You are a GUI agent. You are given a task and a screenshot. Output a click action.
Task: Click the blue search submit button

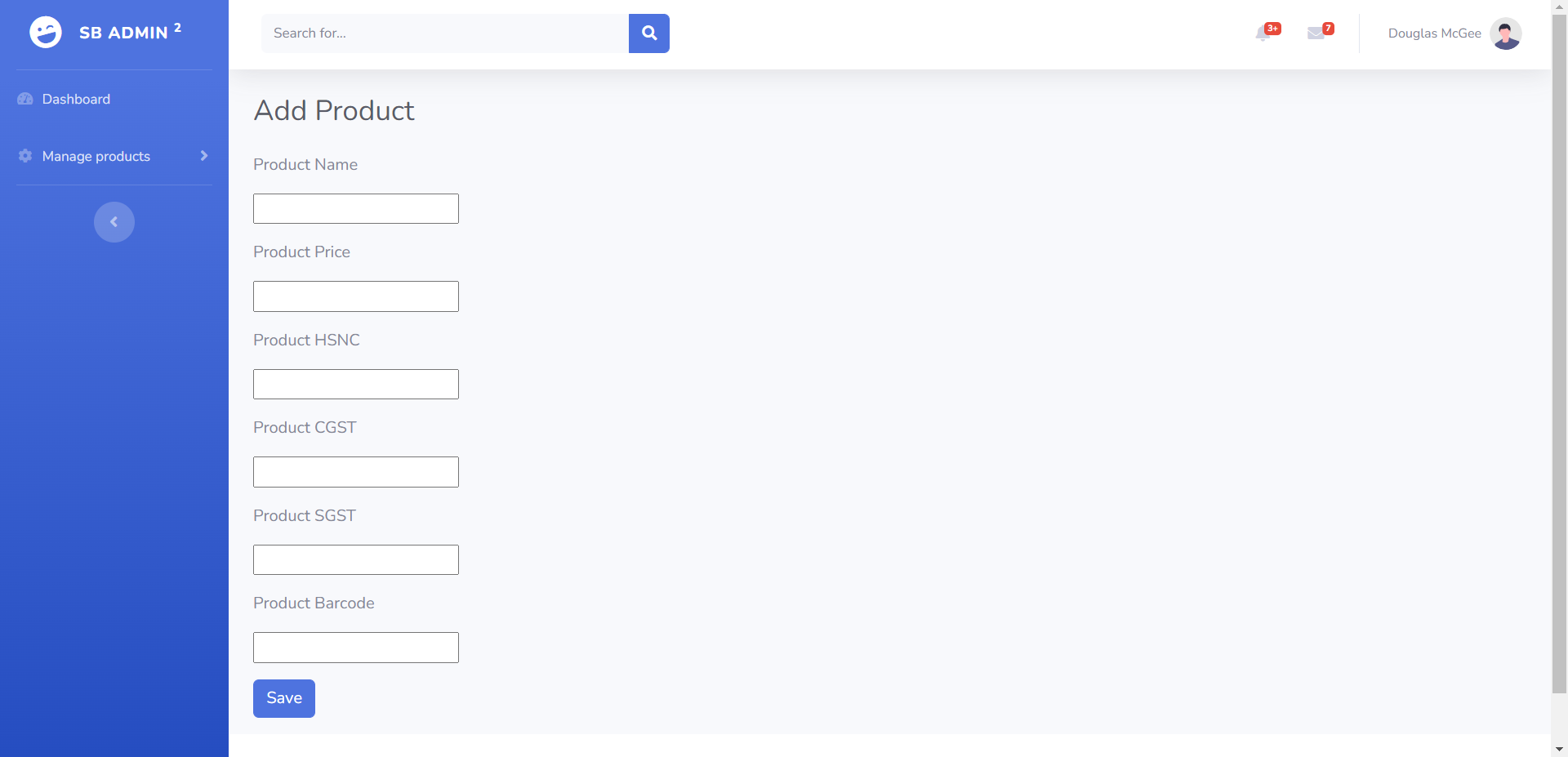pos(648,33)
